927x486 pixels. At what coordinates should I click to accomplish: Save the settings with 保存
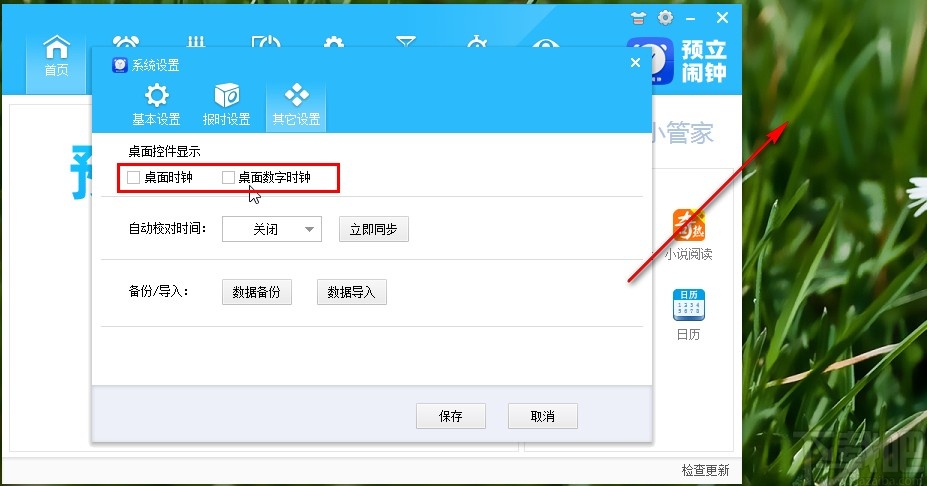[451, 416]
